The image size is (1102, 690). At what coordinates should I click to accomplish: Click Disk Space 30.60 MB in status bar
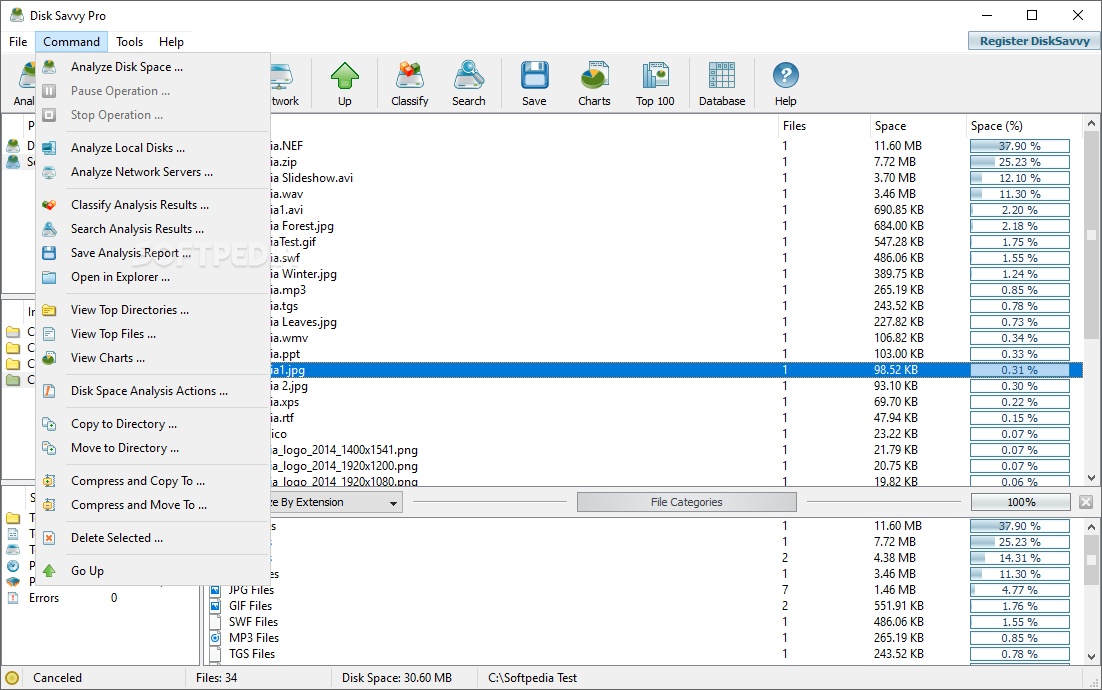click(396, 678)
